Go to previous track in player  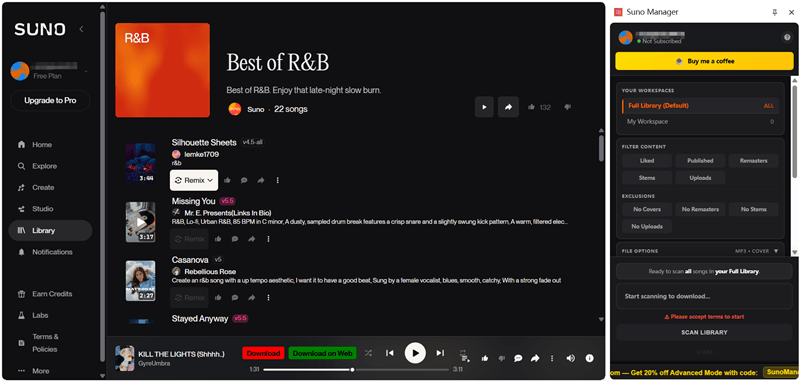(x=390, y=353)
